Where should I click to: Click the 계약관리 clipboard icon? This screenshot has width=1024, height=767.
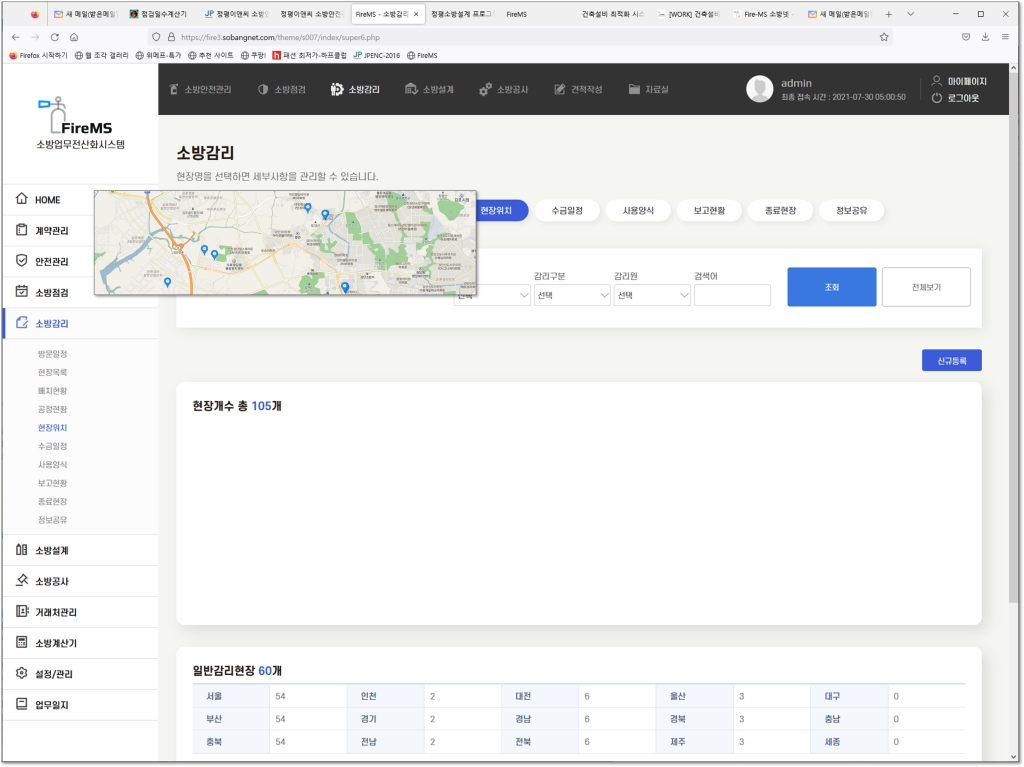22,230
